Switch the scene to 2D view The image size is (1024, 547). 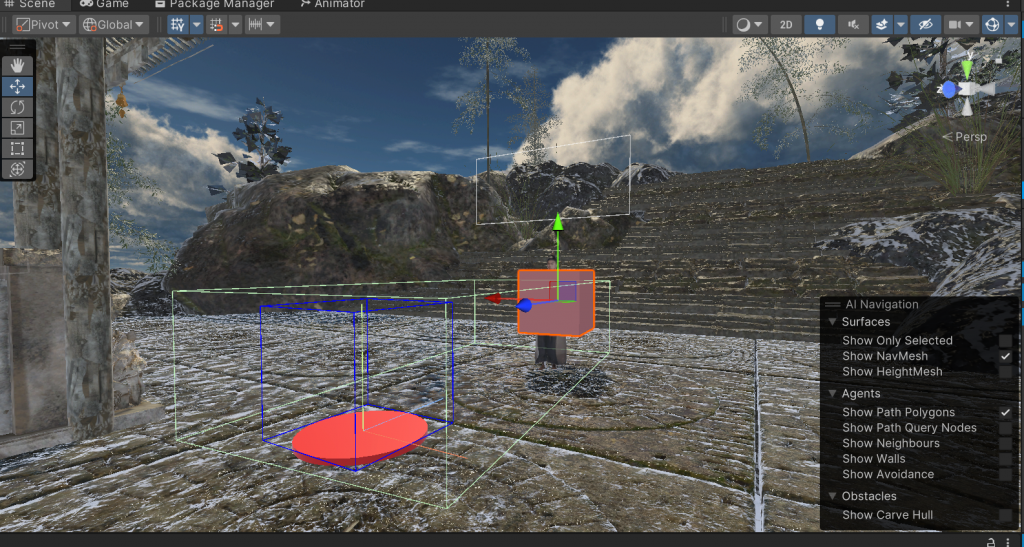pyautogui.click(x=786, y=24)
